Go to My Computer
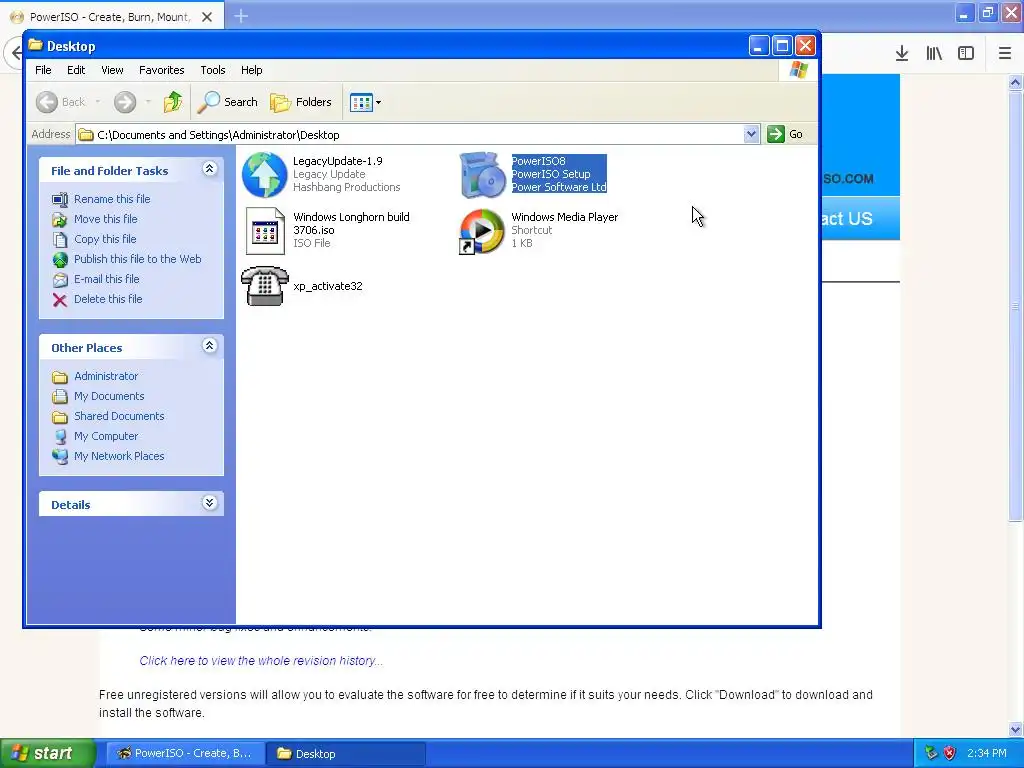The image size is (1024, 768). click(x=106, y=436)
